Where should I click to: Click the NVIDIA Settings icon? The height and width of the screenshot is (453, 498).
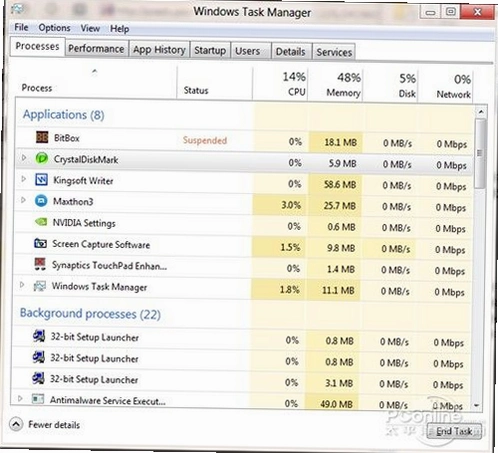click(41, 221)
